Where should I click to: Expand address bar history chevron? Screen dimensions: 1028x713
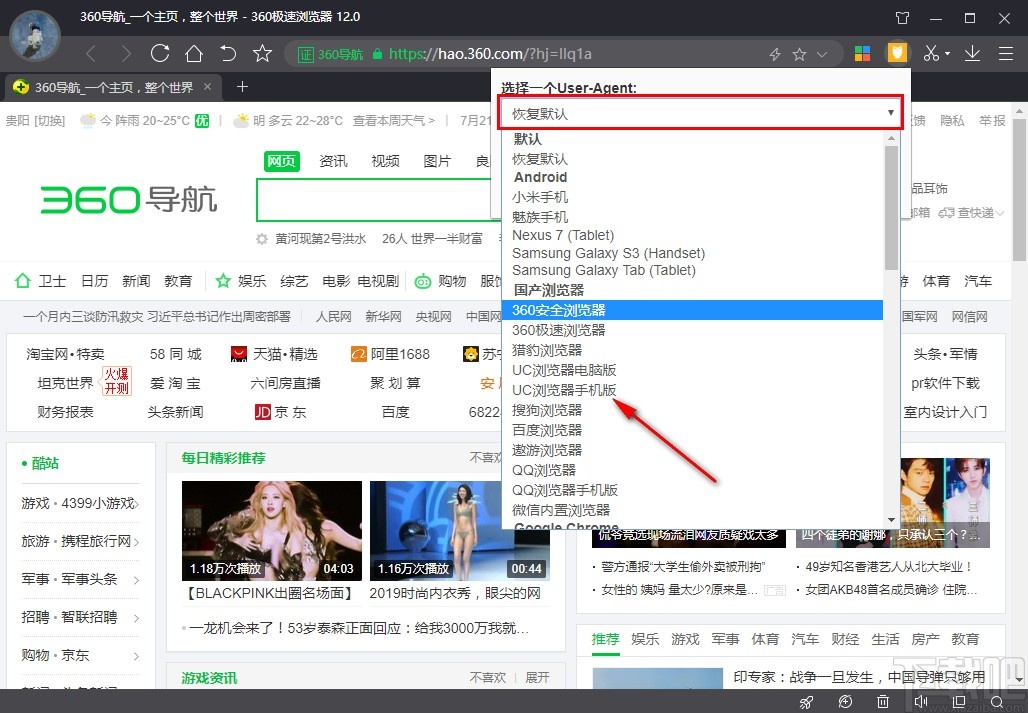coord(821,54)
